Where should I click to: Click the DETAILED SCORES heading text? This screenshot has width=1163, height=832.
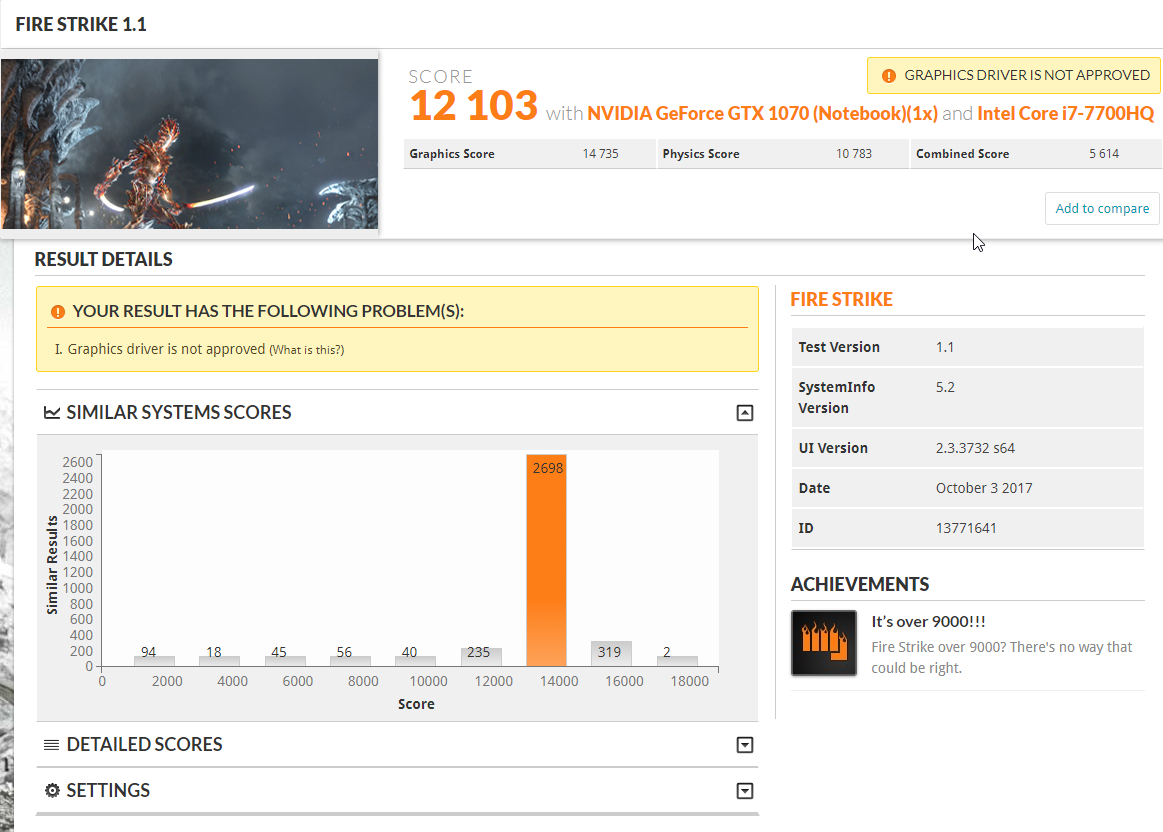145,744
